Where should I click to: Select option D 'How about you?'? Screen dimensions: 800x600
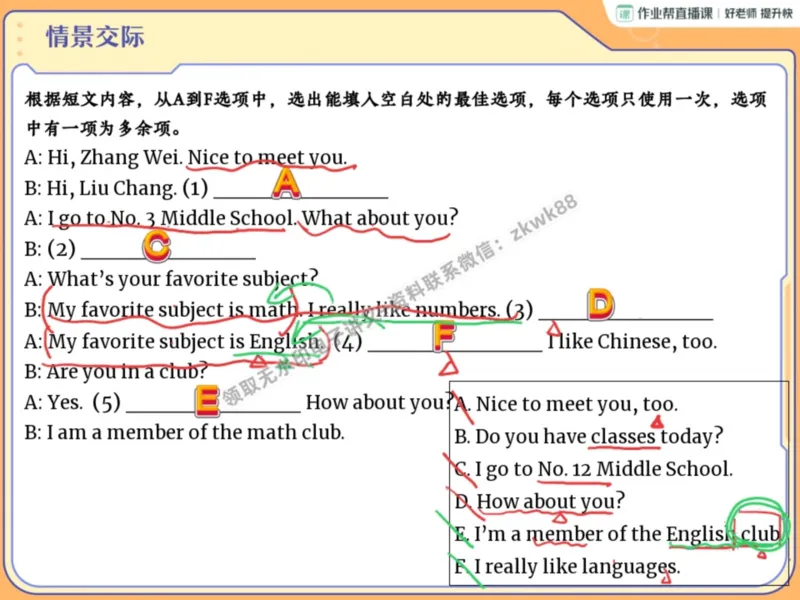pos(540,502)
